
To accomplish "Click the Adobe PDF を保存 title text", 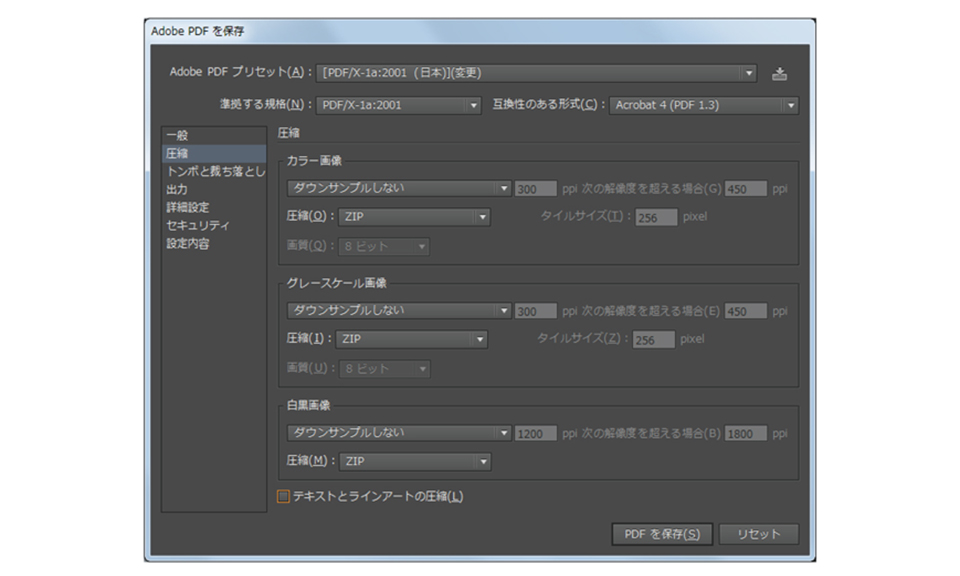I will [x=197, y=31].
